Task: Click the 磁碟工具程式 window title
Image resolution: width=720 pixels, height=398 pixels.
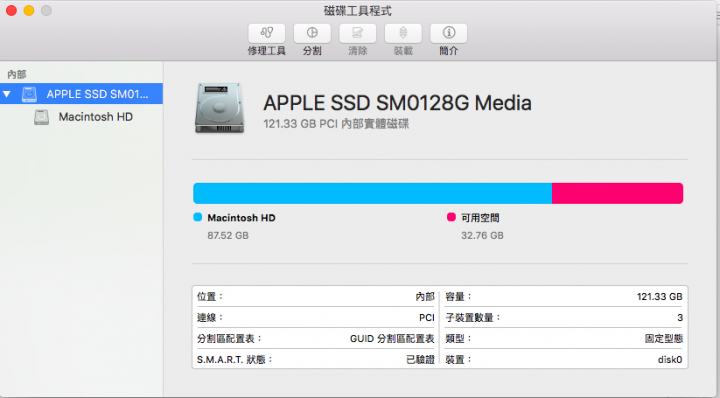Action: click(x=358, y=11)
